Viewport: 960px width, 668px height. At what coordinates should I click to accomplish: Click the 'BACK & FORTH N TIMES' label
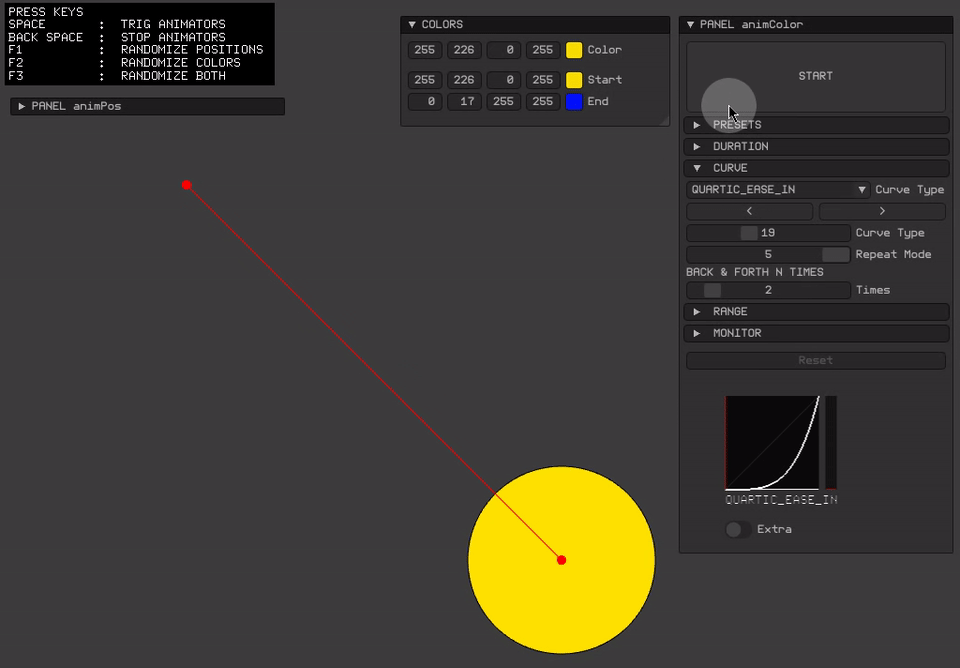click(754, 272)
